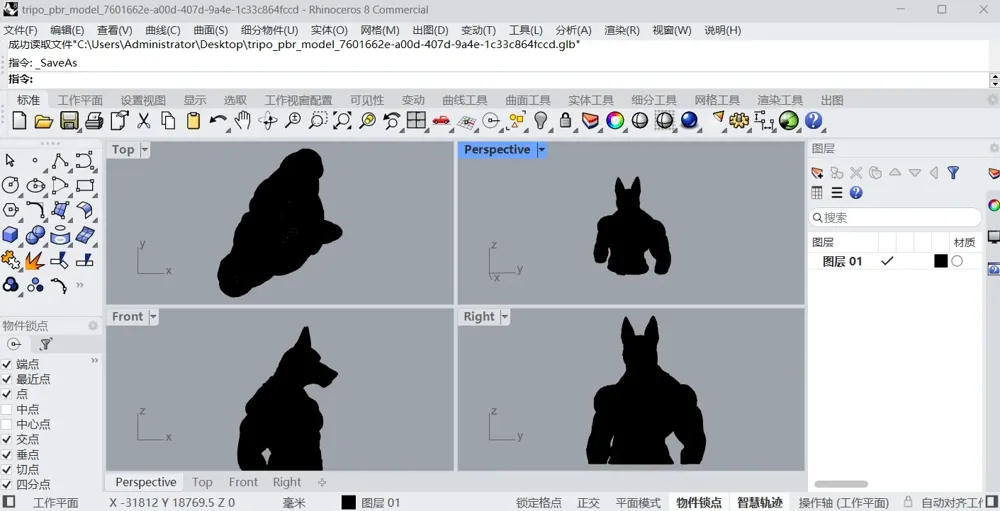Viewport: 1000px width, 511px height.
Task: Click the blue render sphere icon
Action: [689, 120]
